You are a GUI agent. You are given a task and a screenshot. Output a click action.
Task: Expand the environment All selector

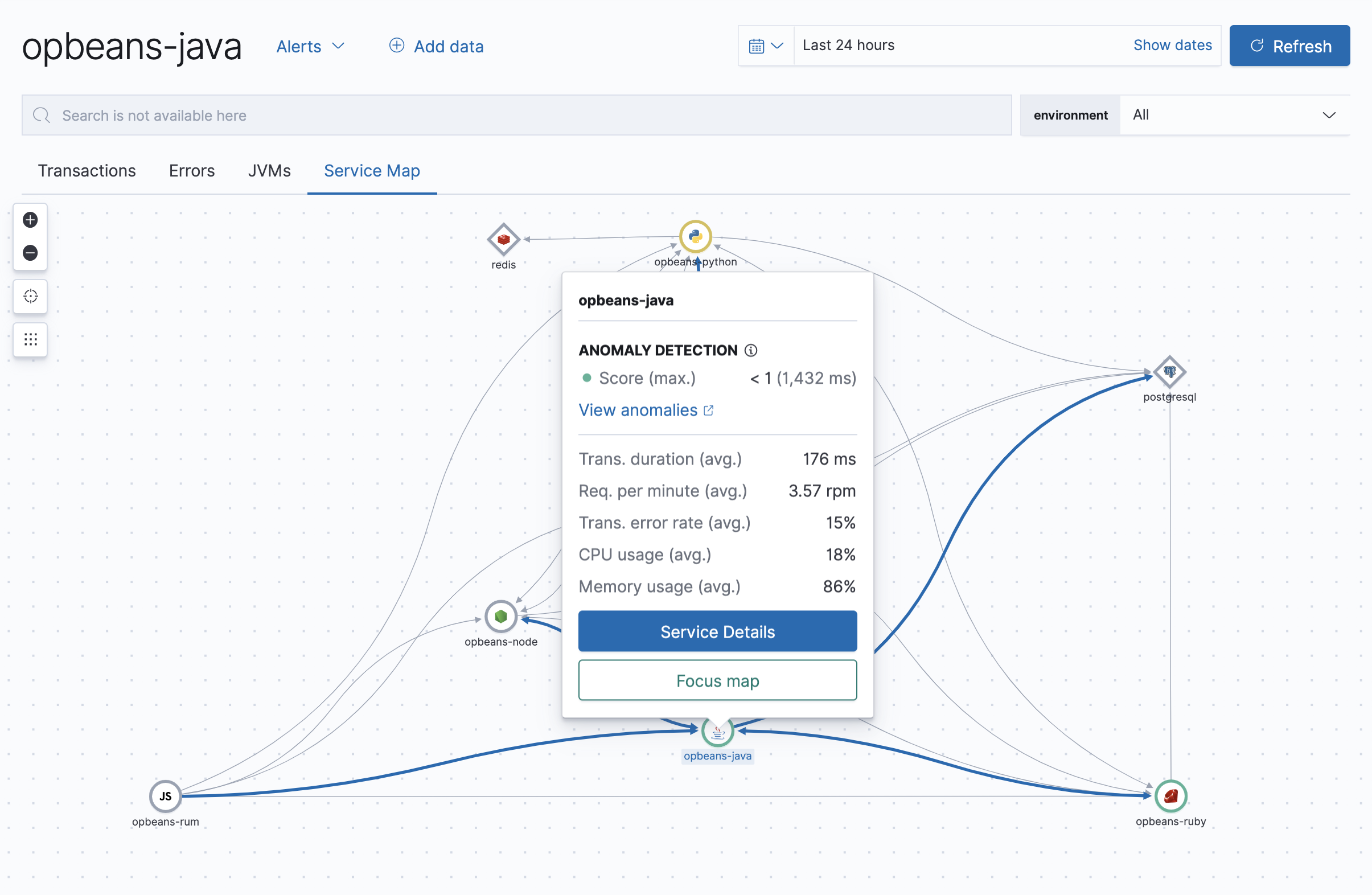(x=1234, y=115)
